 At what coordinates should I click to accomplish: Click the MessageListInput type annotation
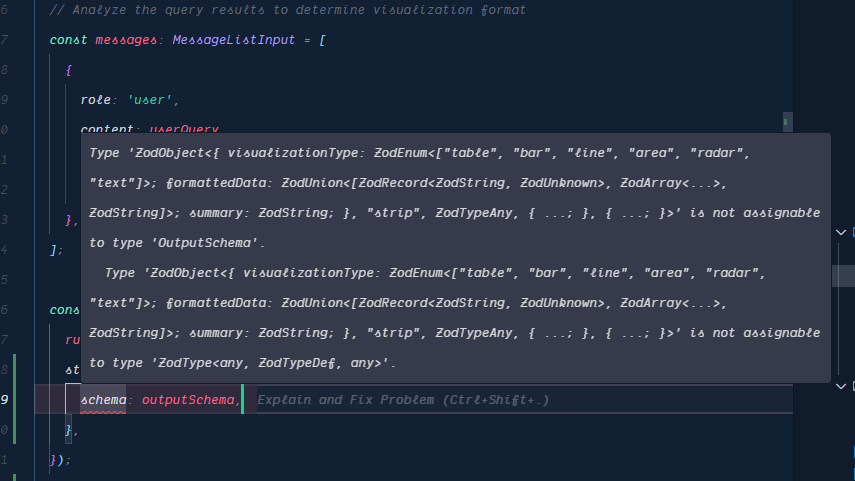[240, 40]
